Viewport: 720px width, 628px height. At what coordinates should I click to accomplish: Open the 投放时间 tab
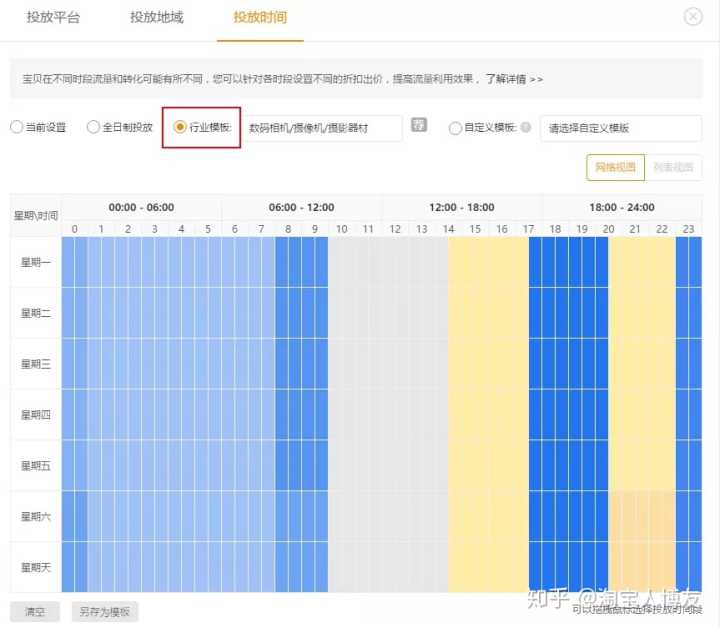click(x=259, y=18)
